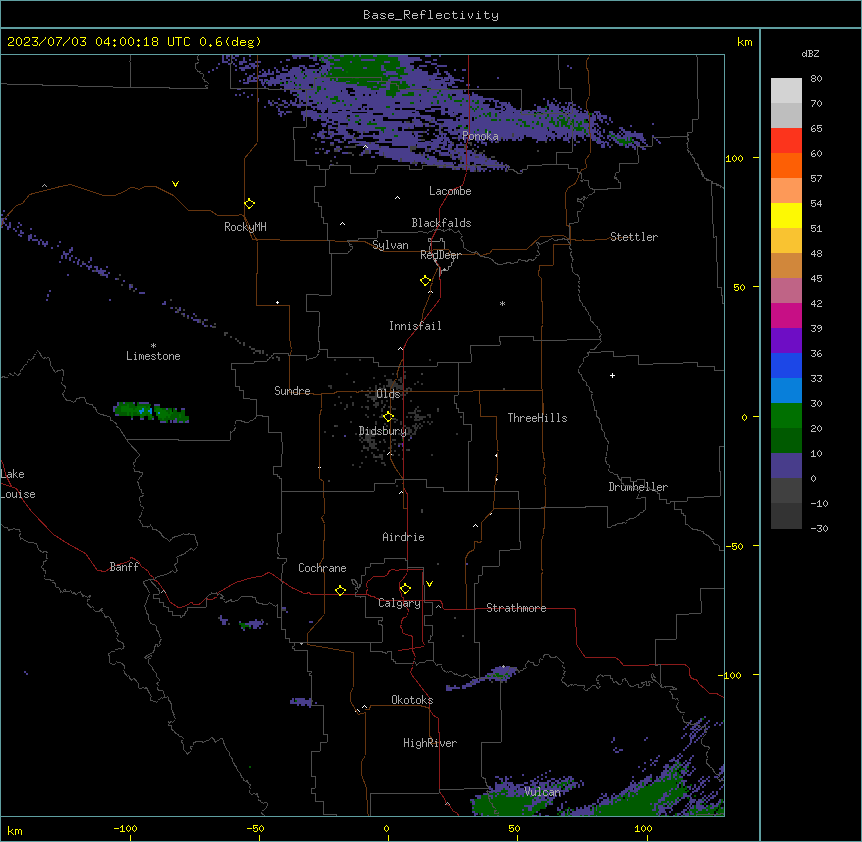Click the Sundre city label
Viewport: 862px width, 842px height.
click(292, 391)
